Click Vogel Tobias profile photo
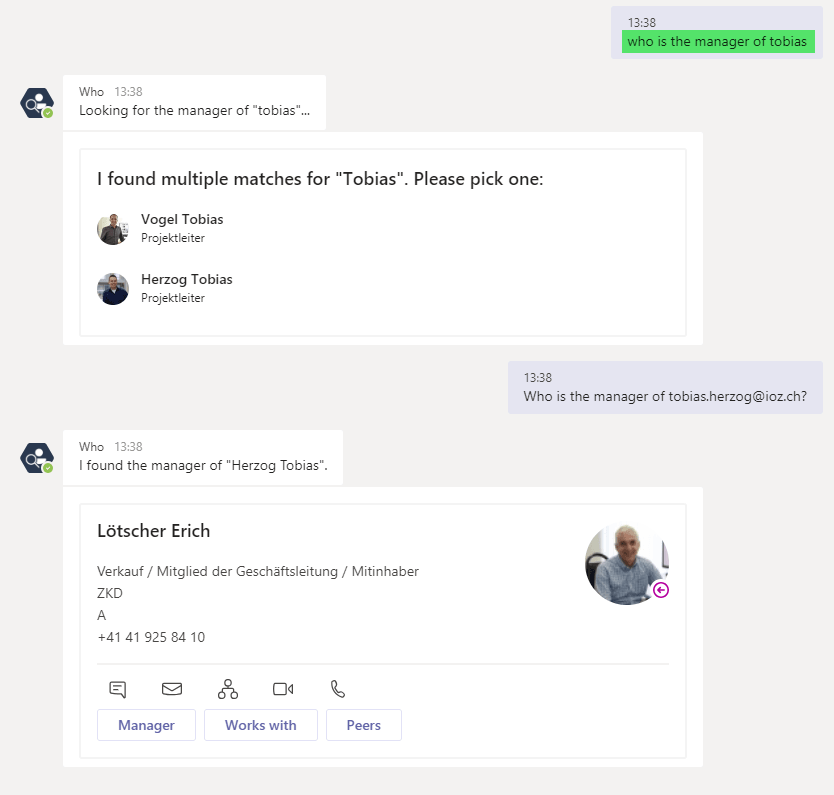834x795 pixels. 113,229
